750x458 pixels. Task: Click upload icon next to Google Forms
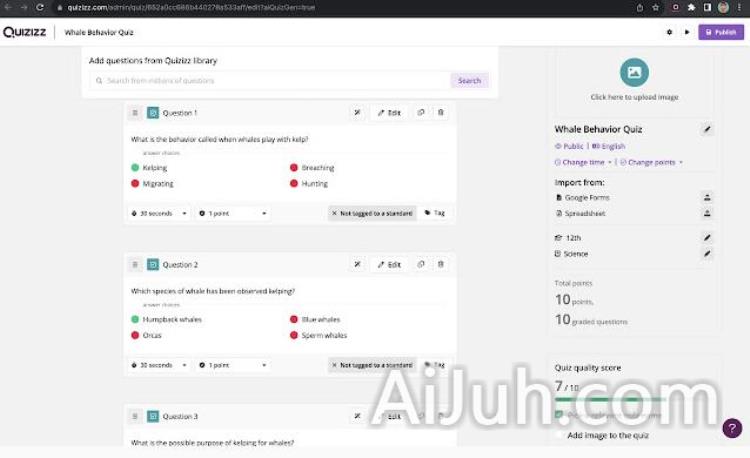[x=707, y=198]
